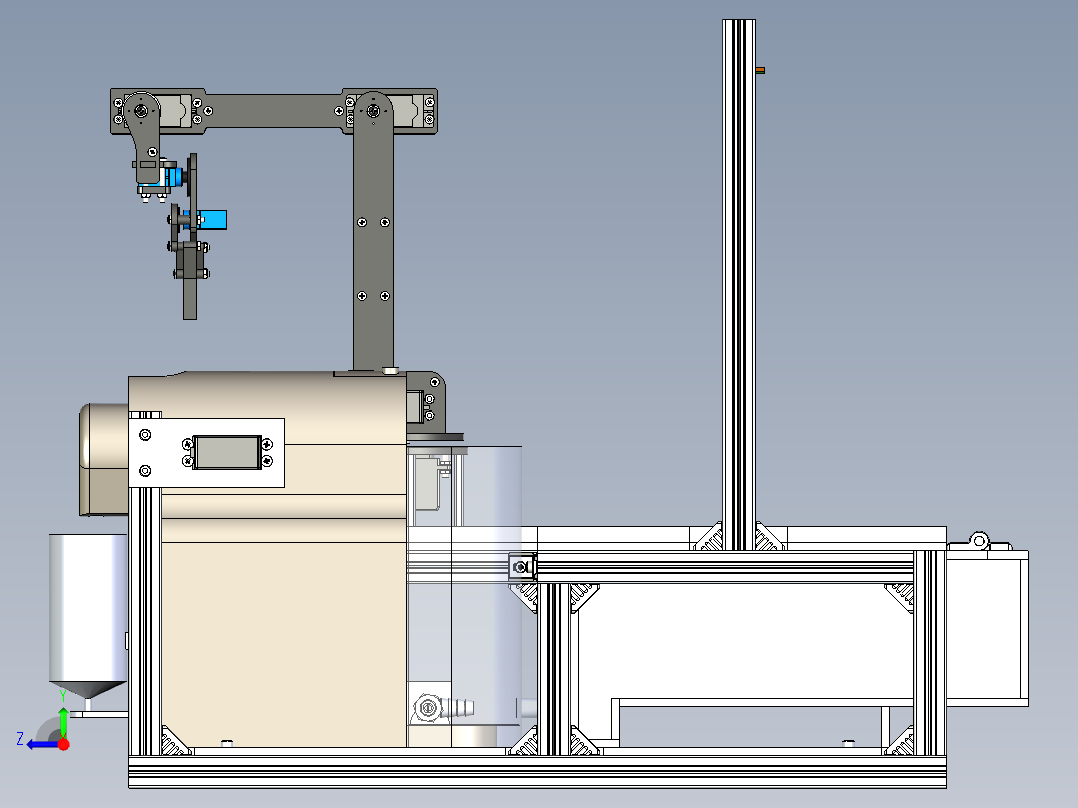
Task: Select the upper screw on the white mounting plate
Action: (x=145, y=435)
